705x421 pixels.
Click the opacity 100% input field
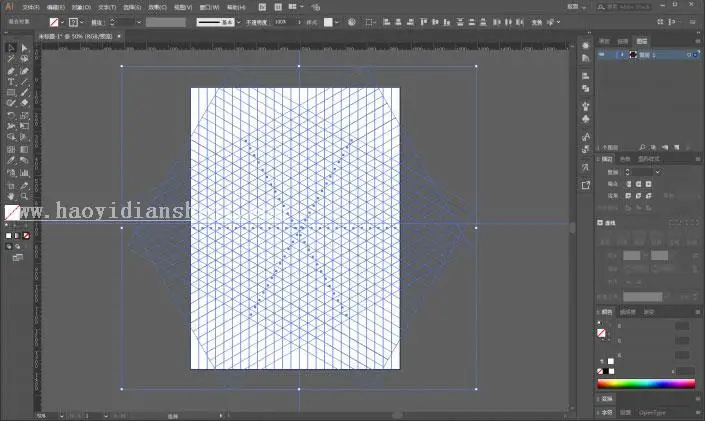click(284, 22)
